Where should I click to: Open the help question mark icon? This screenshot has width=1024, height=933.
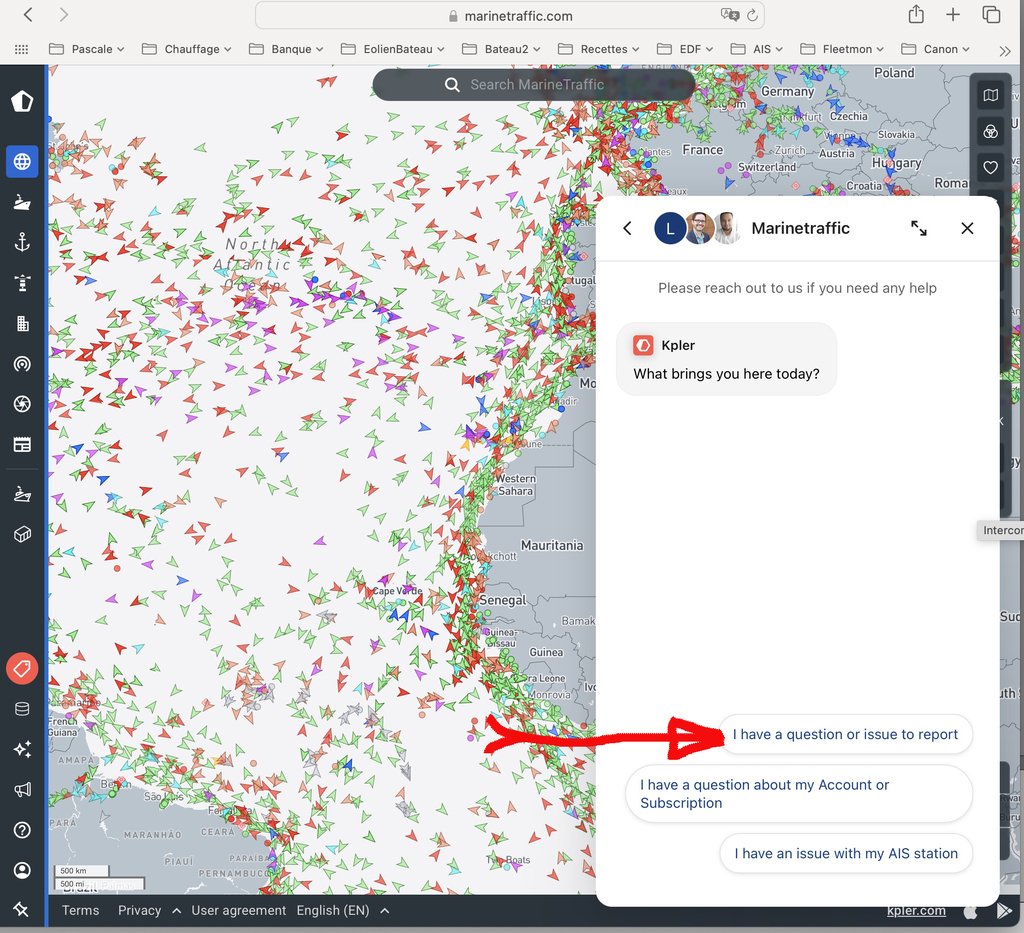coord(22,830)
